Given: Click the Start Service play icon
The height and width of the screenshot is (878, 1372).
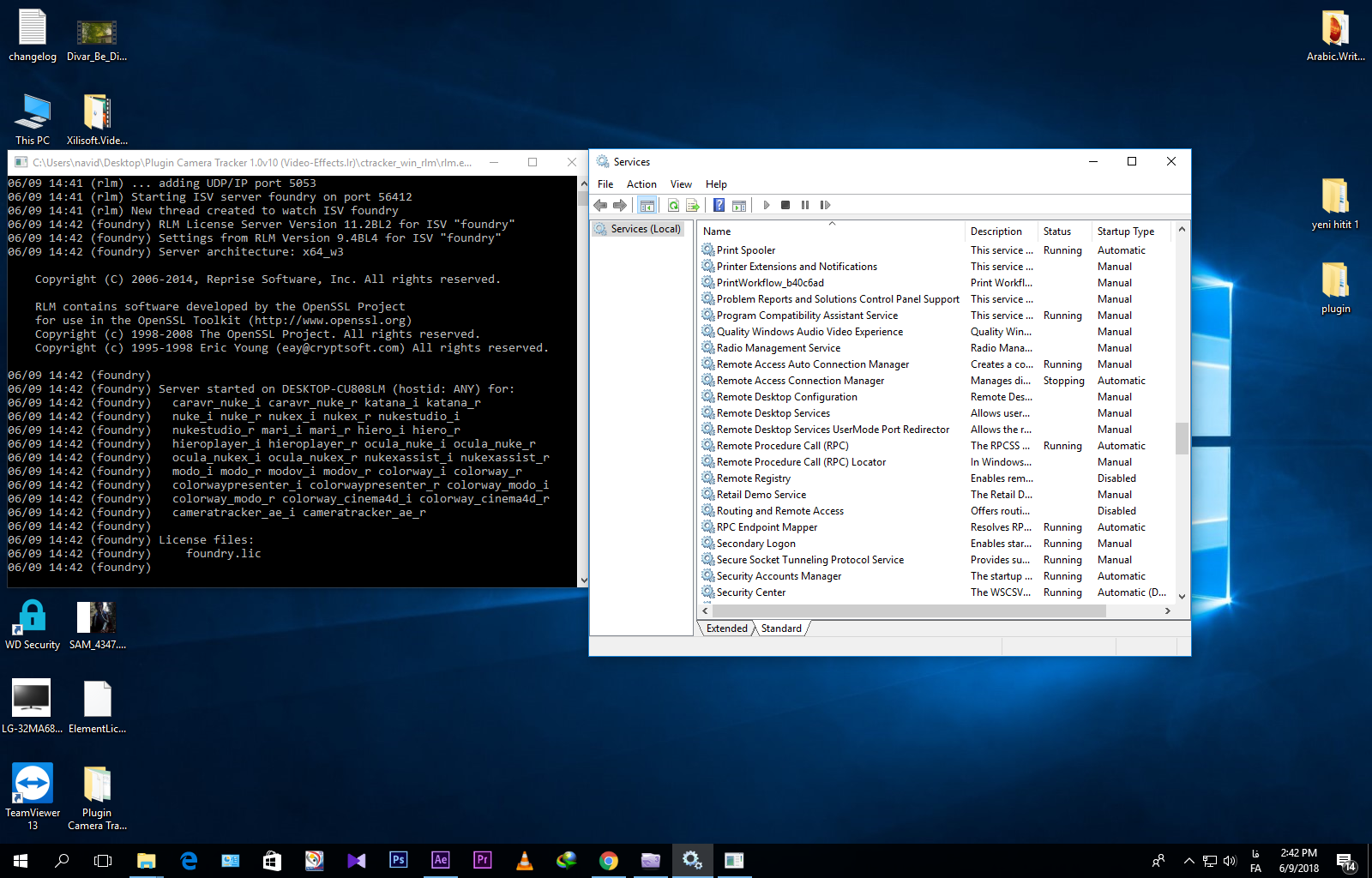Looking at the screenshot, I should click(x=766, y=205).
